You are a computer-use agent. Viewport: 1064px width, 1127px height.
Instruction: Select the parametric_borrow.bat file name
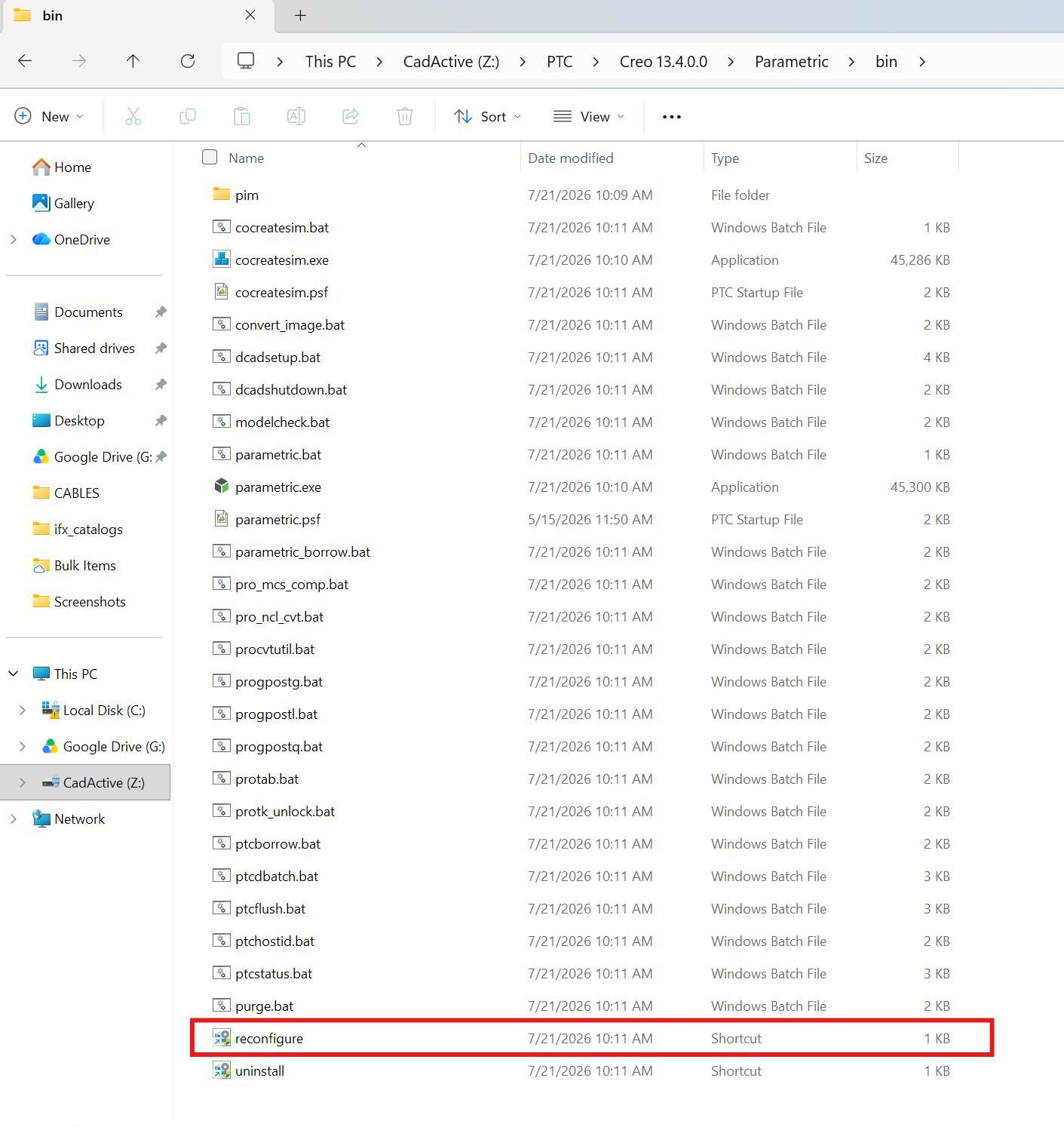[302, 551]
